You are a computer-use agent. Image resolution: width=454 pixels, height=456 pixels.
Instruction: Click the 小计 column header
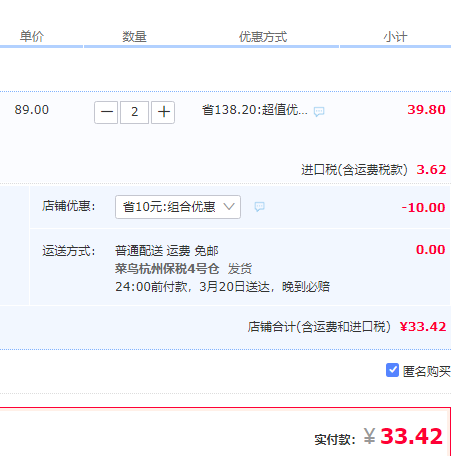click(395, 37)
